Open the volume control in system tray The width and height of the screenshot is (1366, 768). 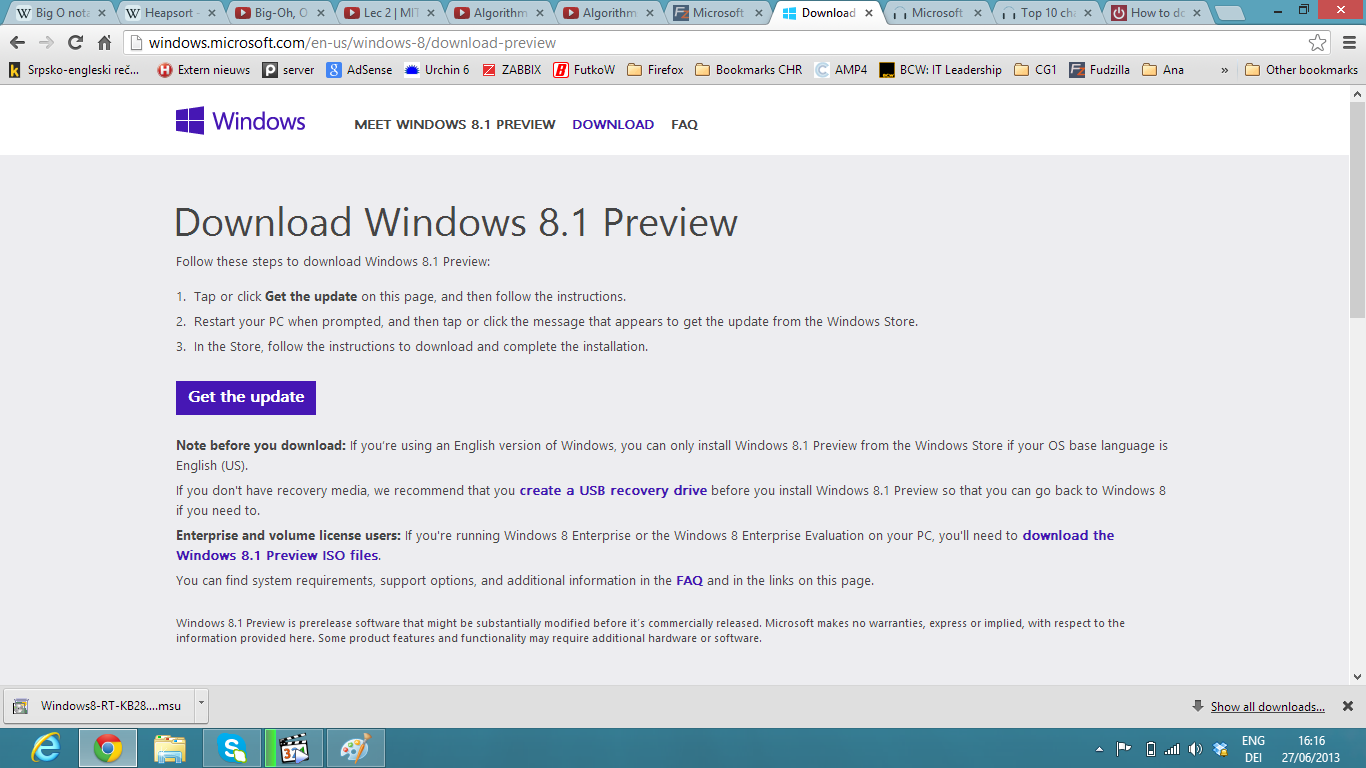[x=1195, y=749]
